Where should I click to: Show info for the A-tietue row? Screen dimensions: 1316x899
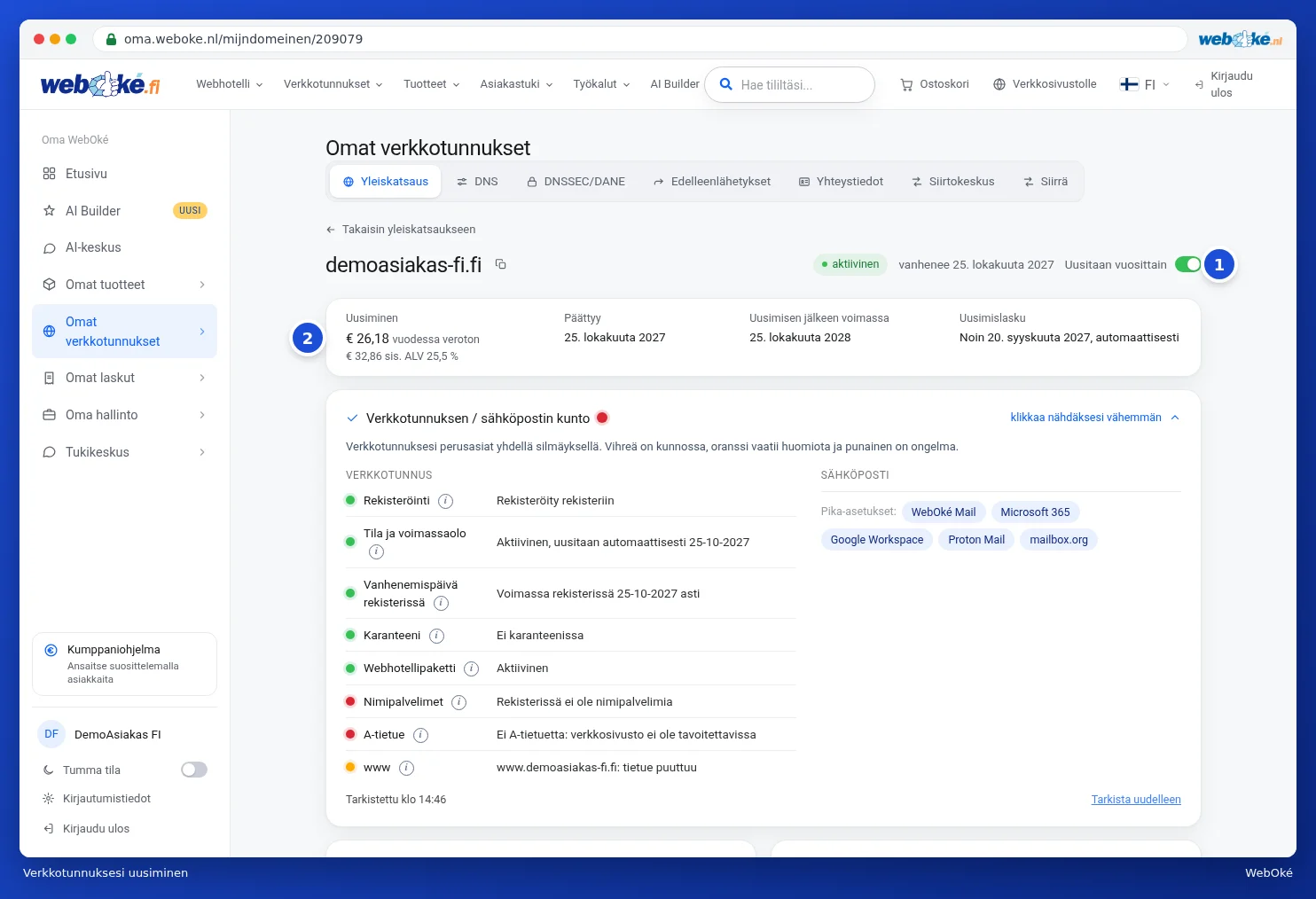click(x=421, y=735)
